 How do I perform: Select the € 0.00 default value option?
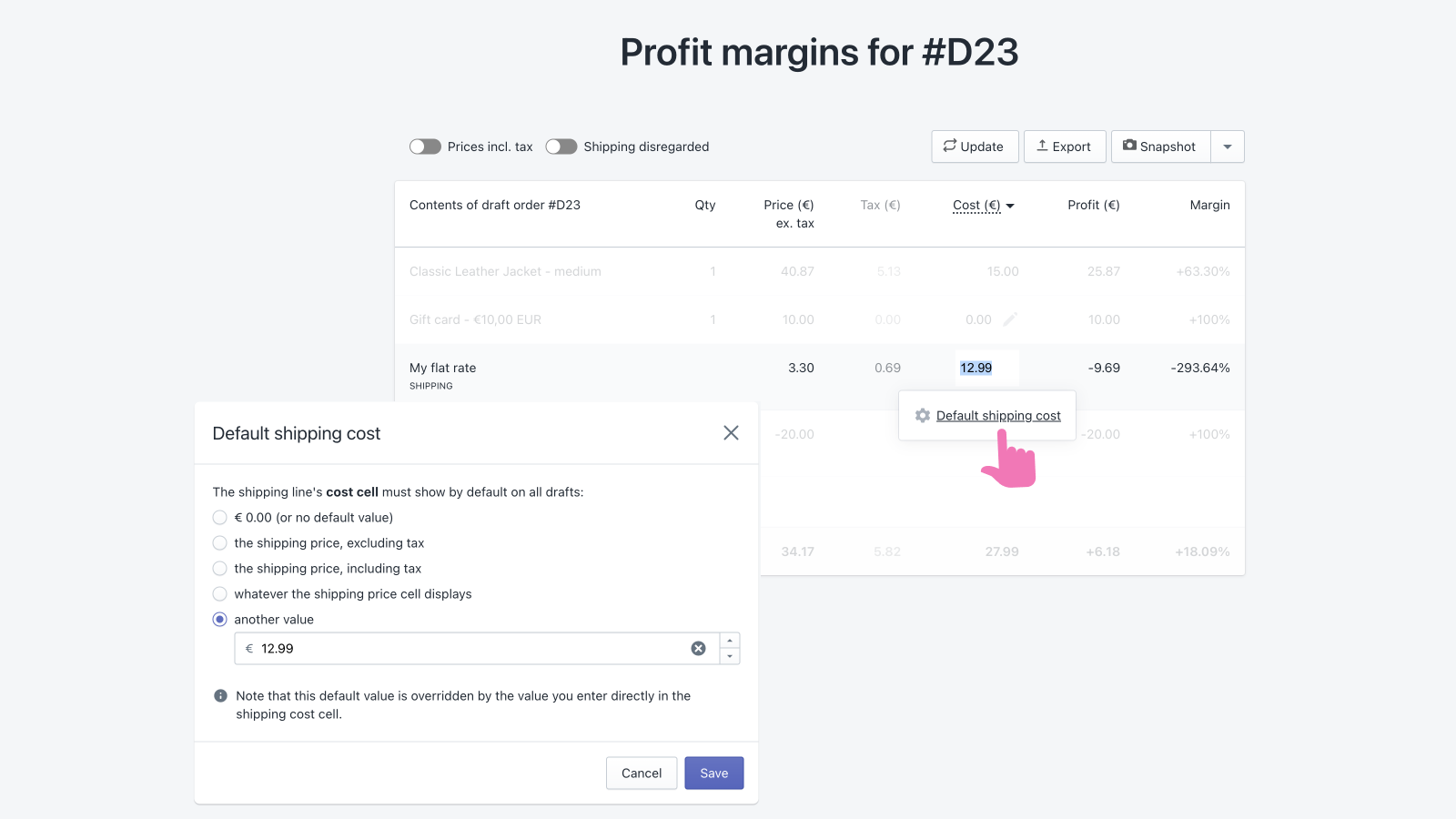(220, 518)
